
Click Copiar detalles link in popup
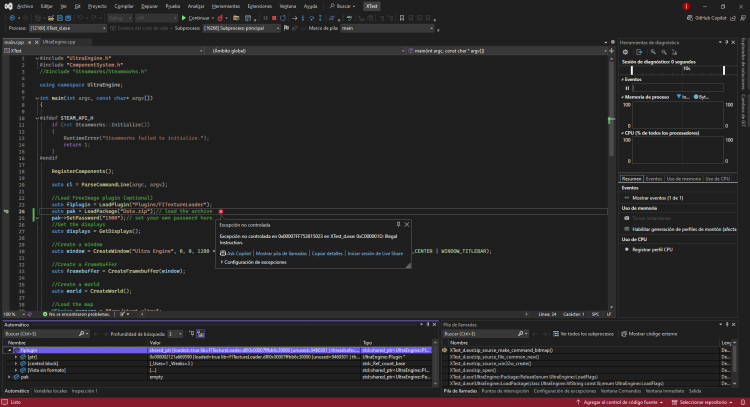(x=327, y=254)
